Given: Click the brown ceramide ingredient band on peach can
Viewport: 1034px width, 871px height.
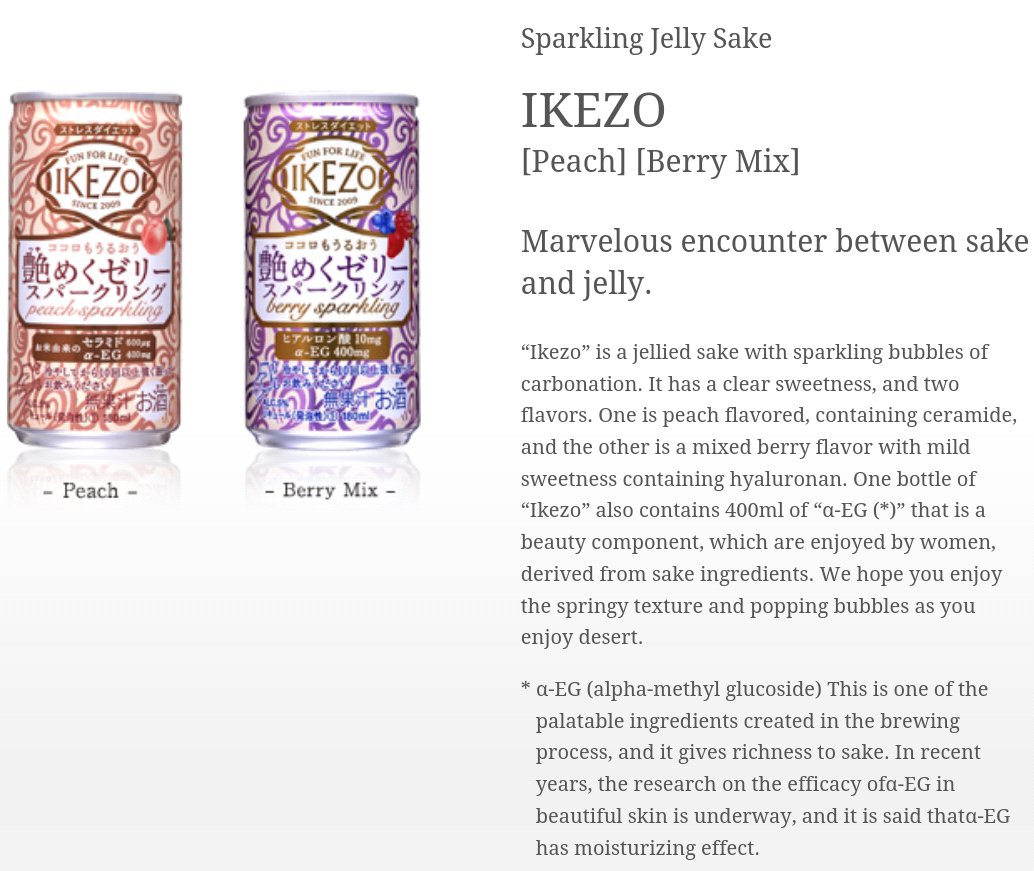Looking at the screenshot, I should pos(94,347).
